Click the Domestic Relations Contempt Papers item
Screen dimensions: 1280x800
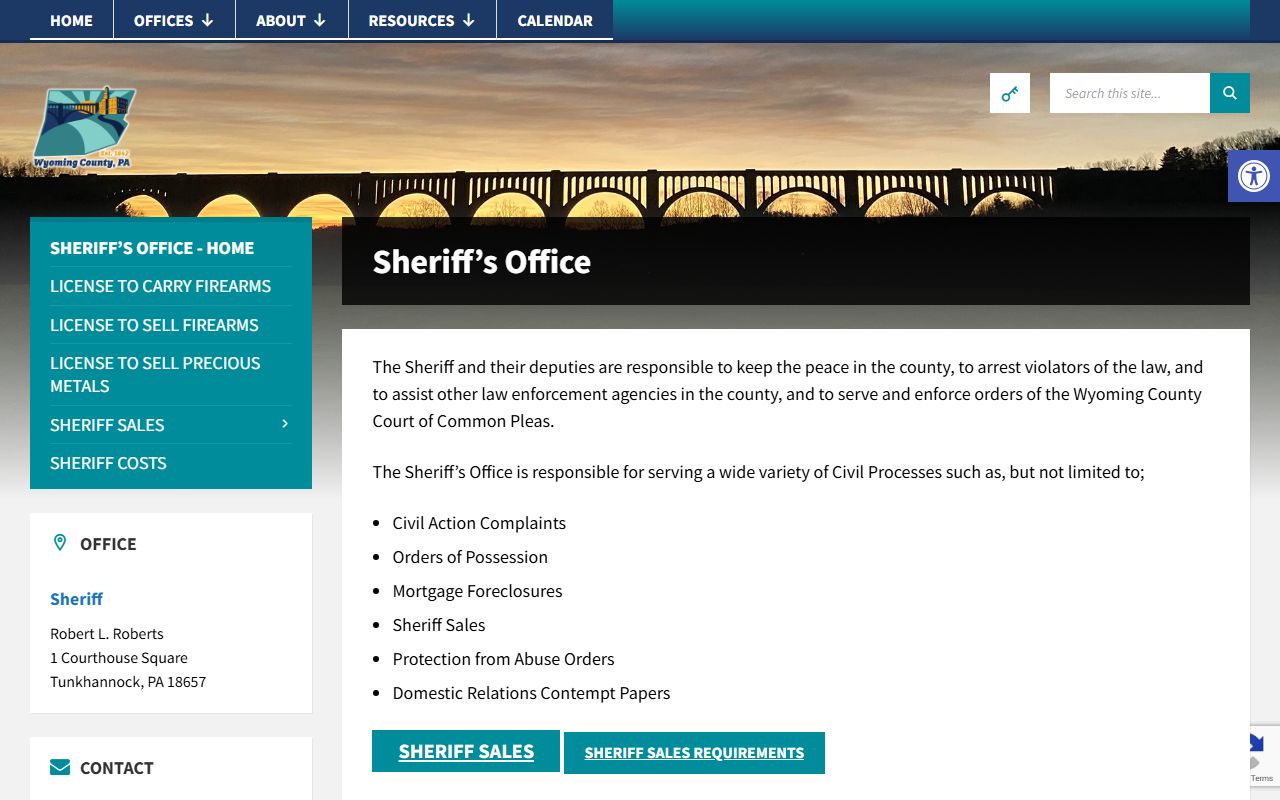531,693
